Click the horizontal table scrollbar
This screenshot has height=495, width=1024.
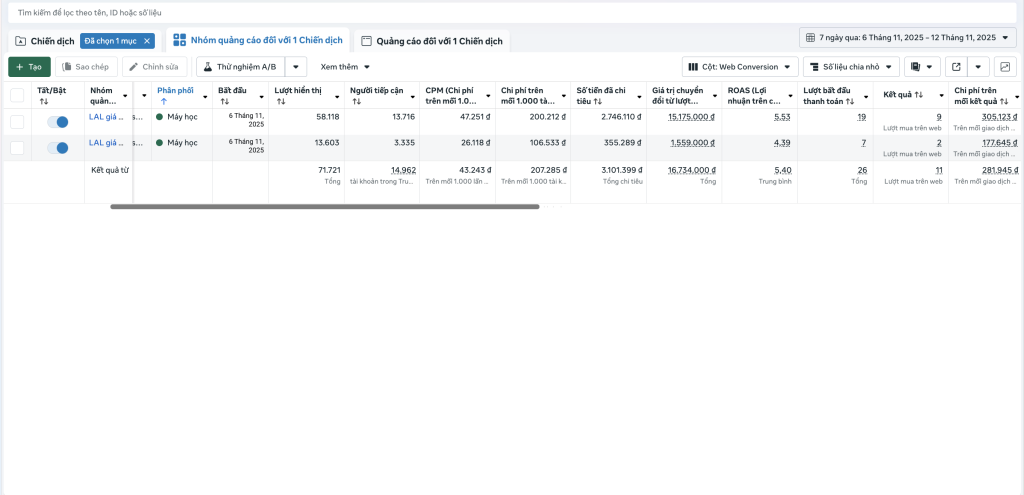pyautogui.click(x=324, y=207)
